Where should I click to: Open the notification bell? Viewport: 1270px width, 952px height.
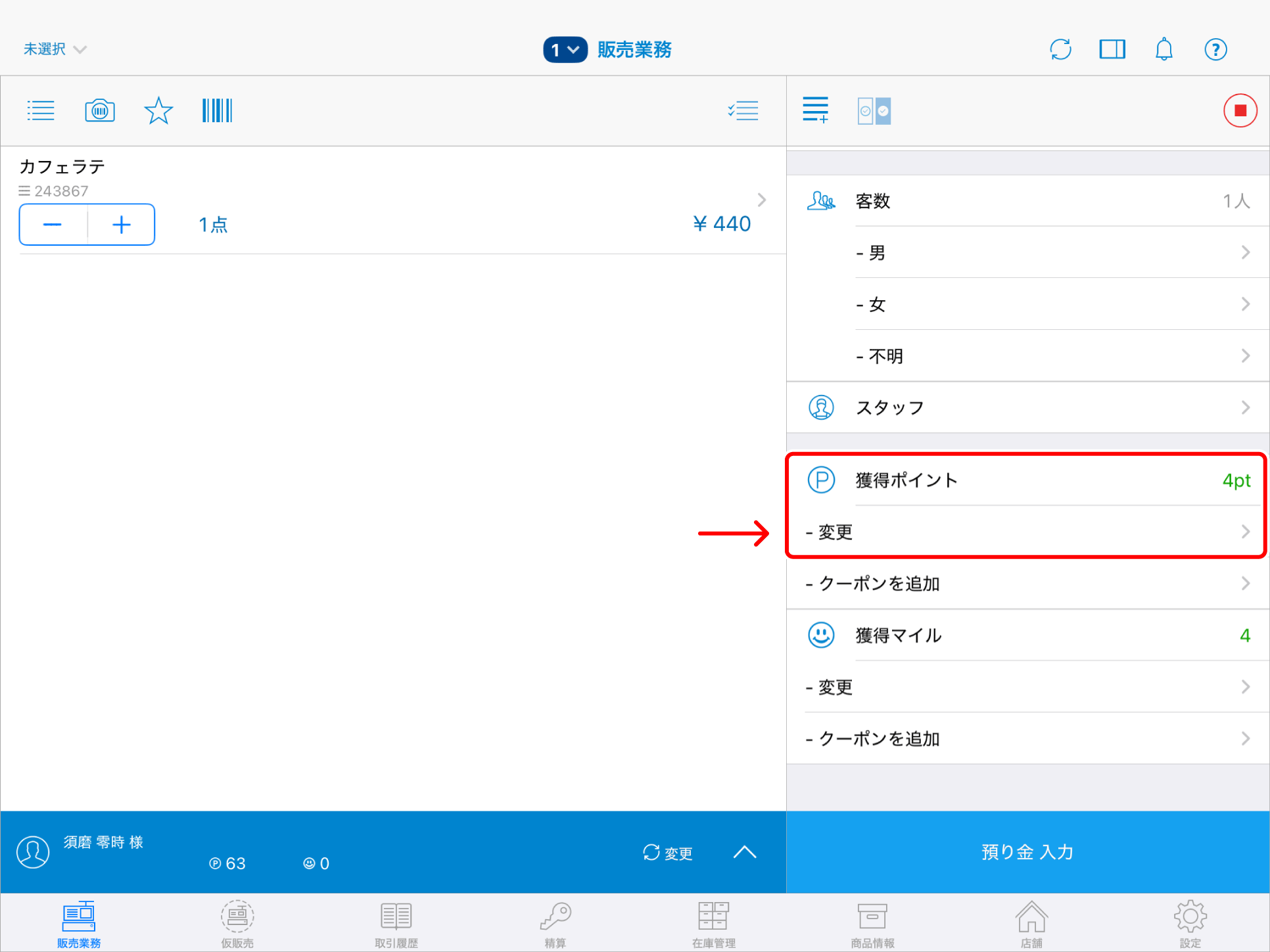point(1164,49)
